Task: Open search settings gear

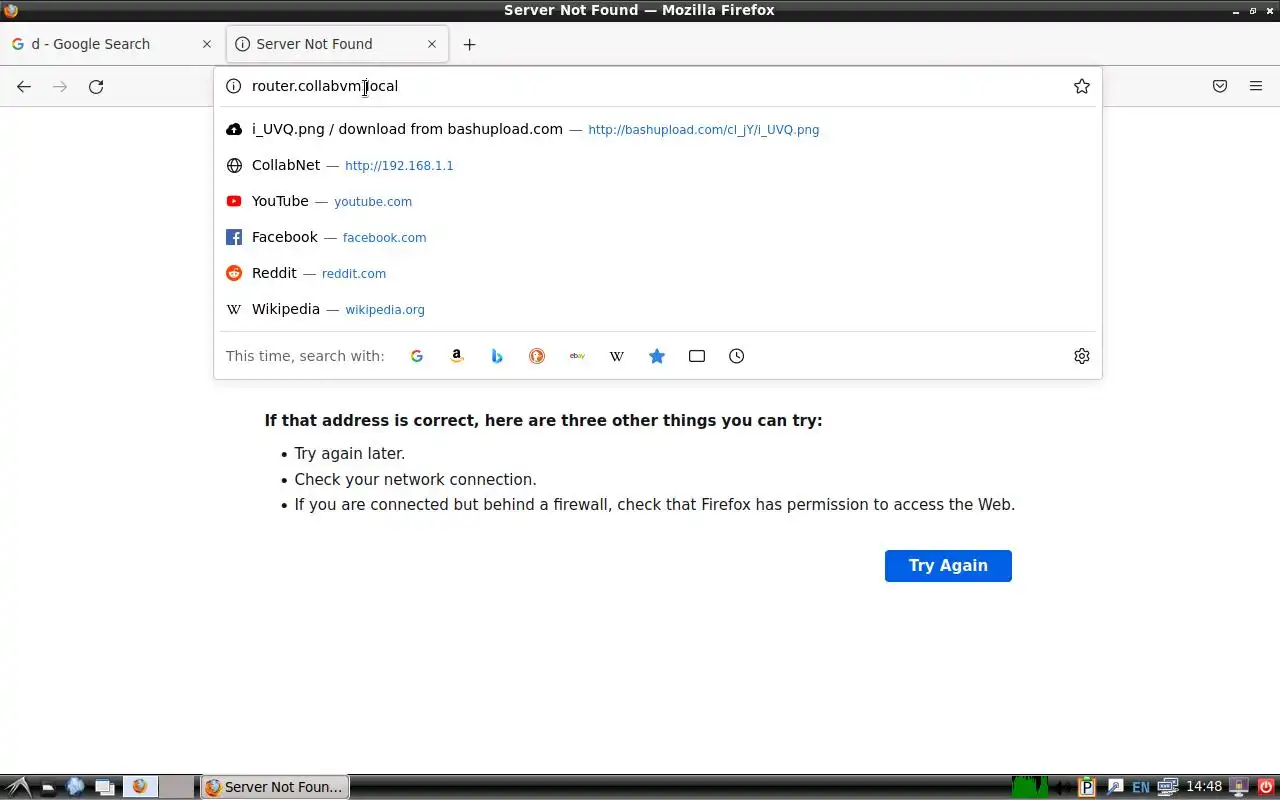Action: coord(1082,356)
